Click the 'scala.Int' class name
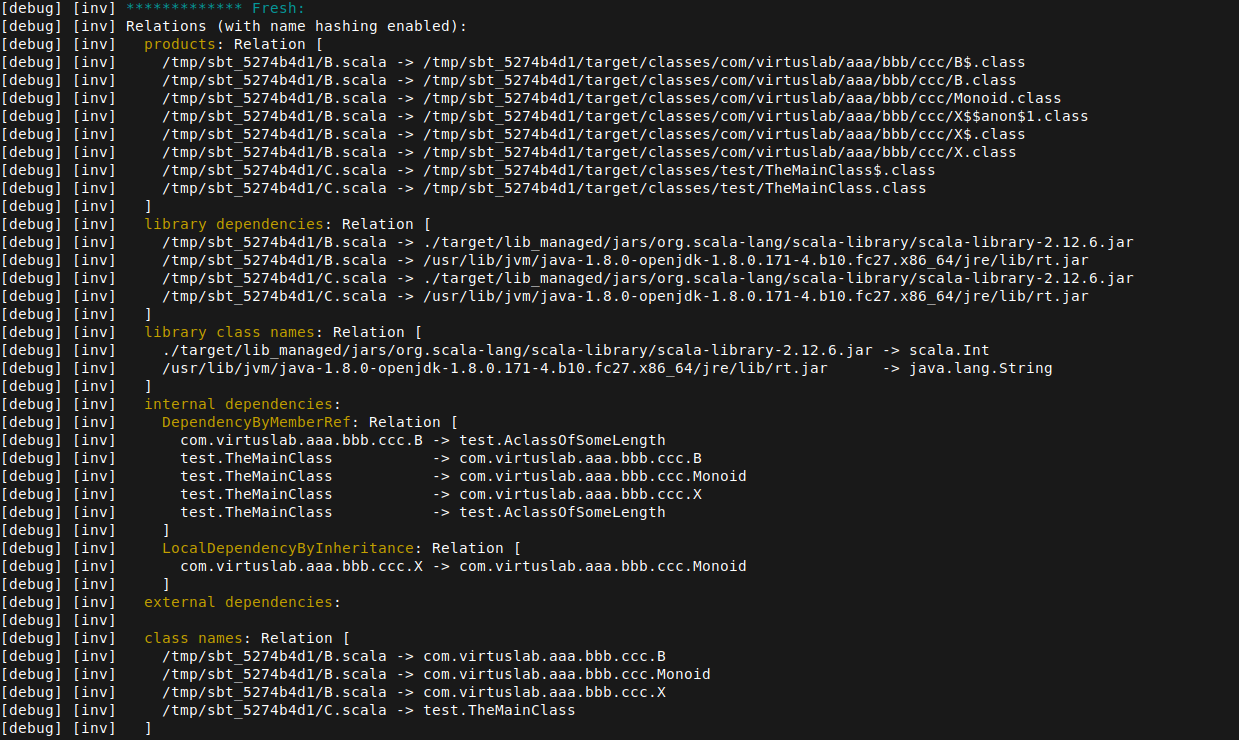This screenshot has width=1239, height=740. pyautogui.click(x=948, y=350)
